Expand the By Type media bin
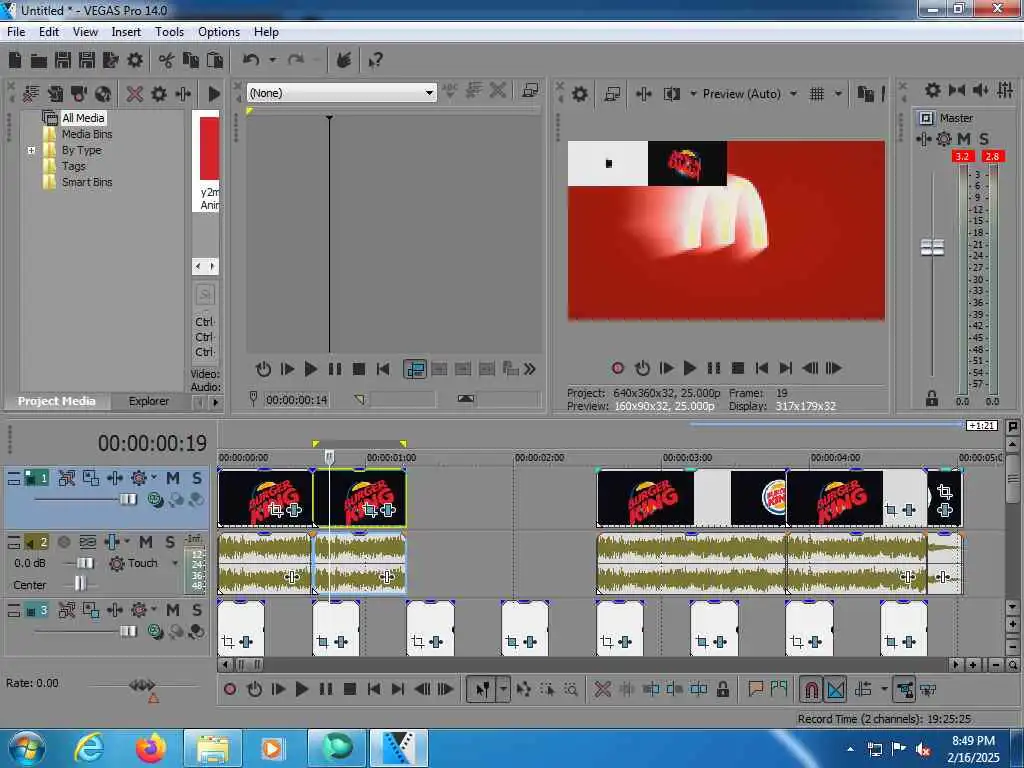 pyautogui.click(x=31, y=150)
